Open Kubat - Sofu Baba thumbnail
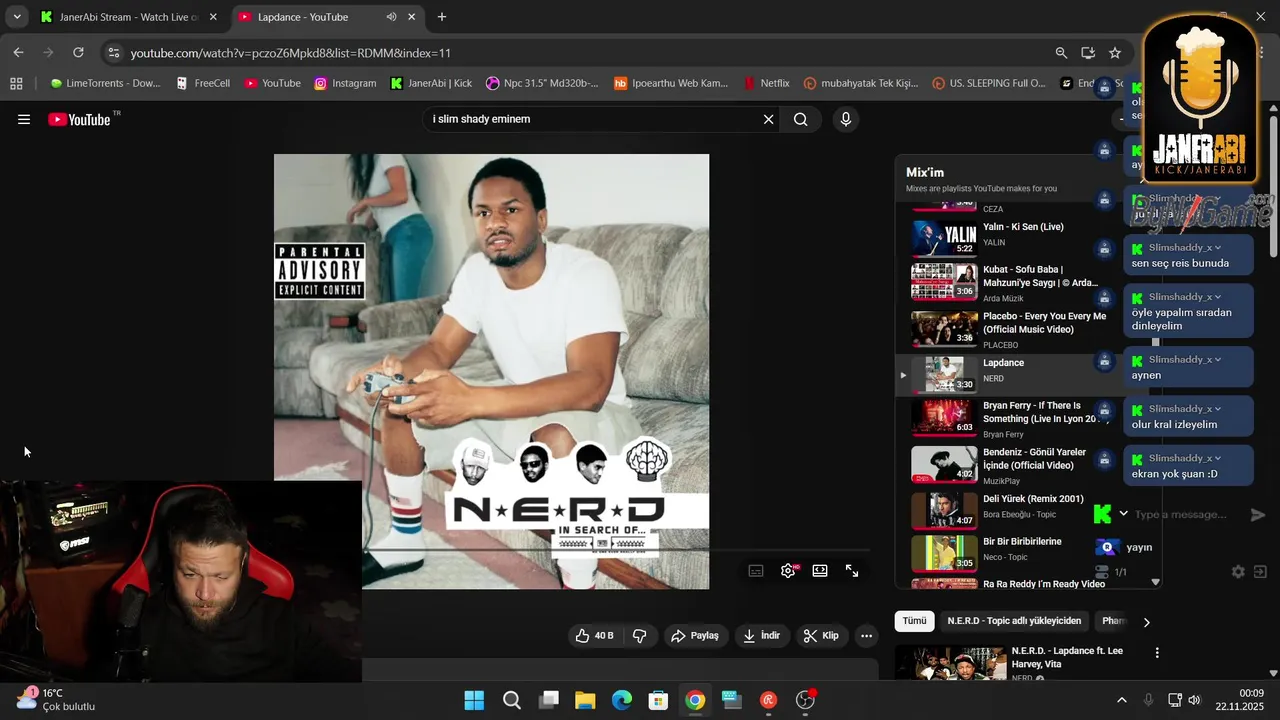Screen dimensions: 1280x720 click(944, 282)
